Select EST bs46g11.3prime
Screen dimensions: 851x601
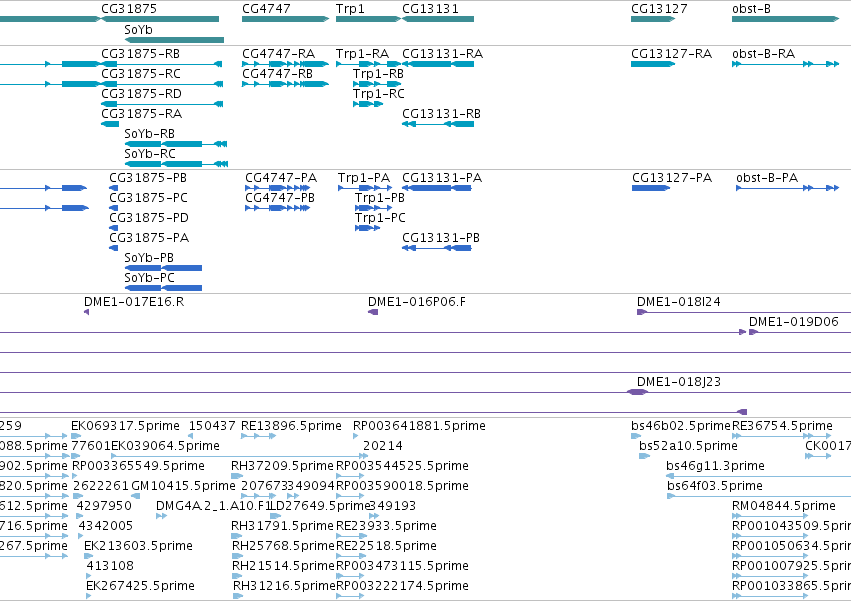759,476
